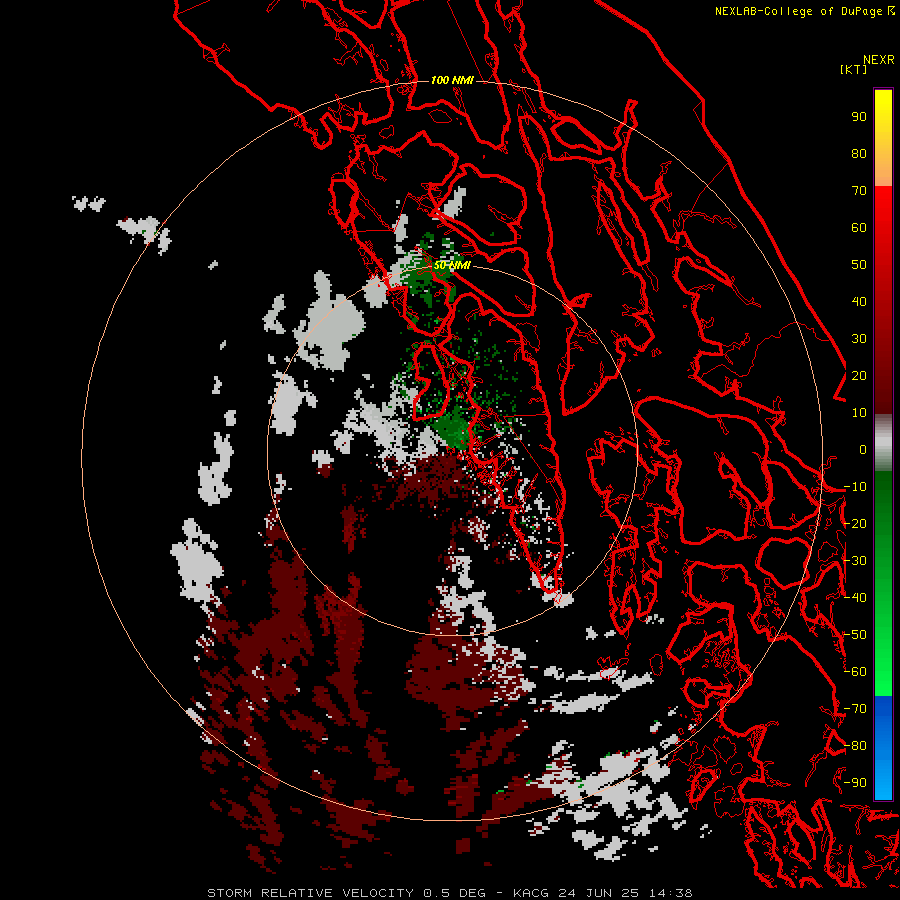Click the -30 scale value
This screenshot has height=900, width=900.
(855, 561)
